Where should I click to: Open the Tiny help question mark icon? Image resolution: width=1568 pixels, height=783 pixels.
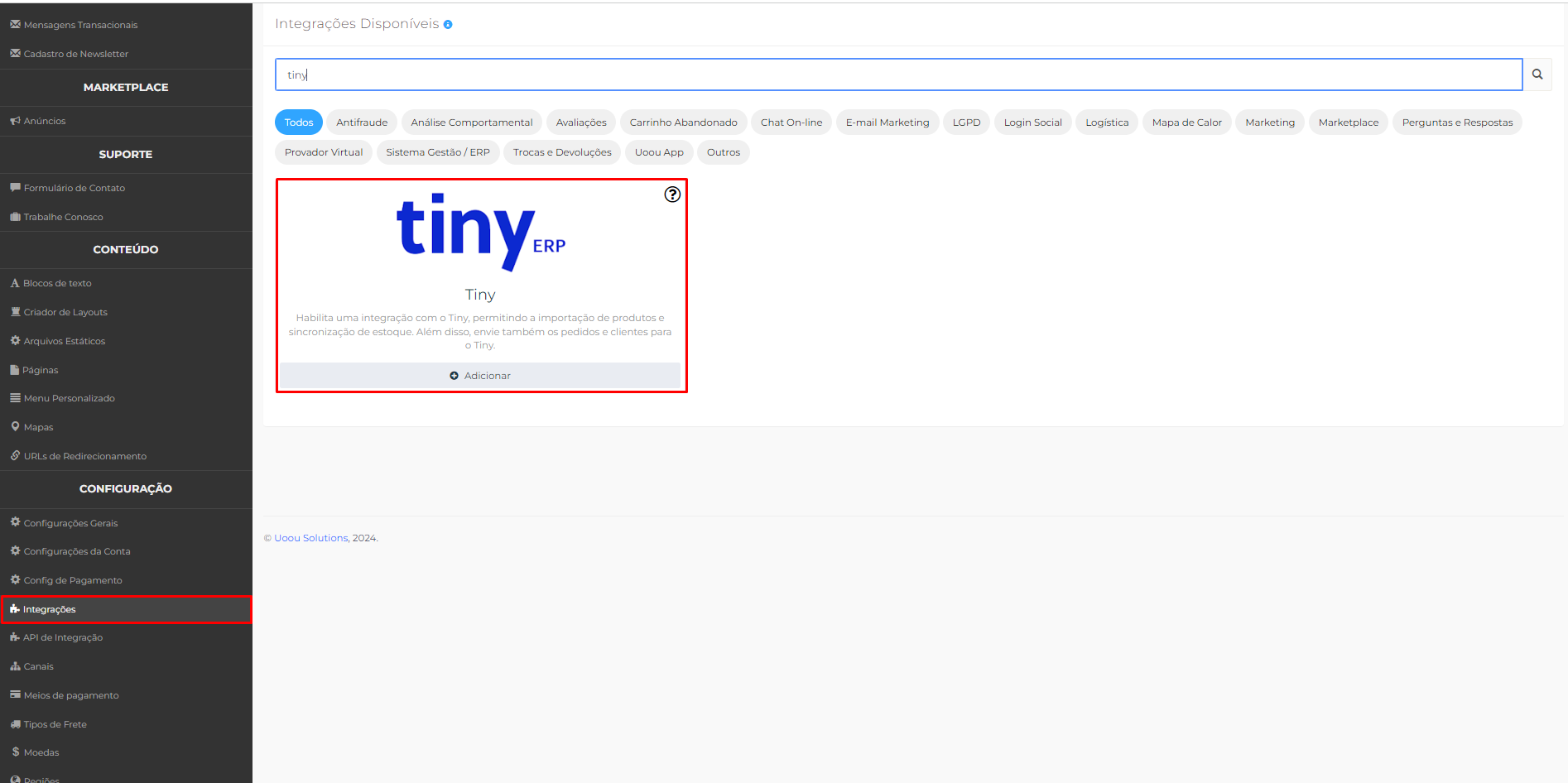(672, 195)
